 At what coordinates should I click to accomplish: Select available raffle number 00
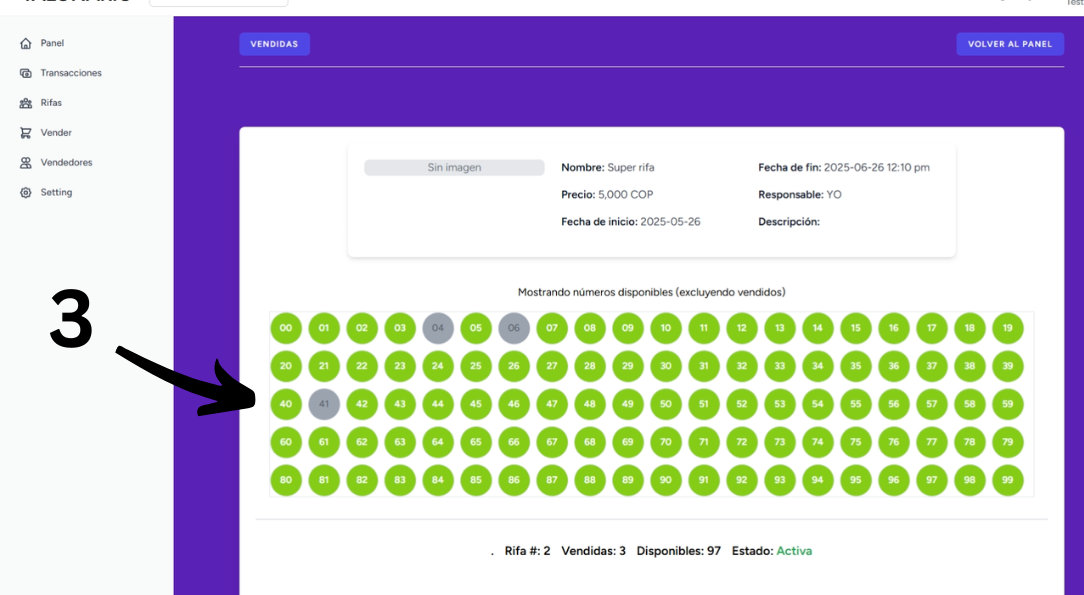point(286,328)
